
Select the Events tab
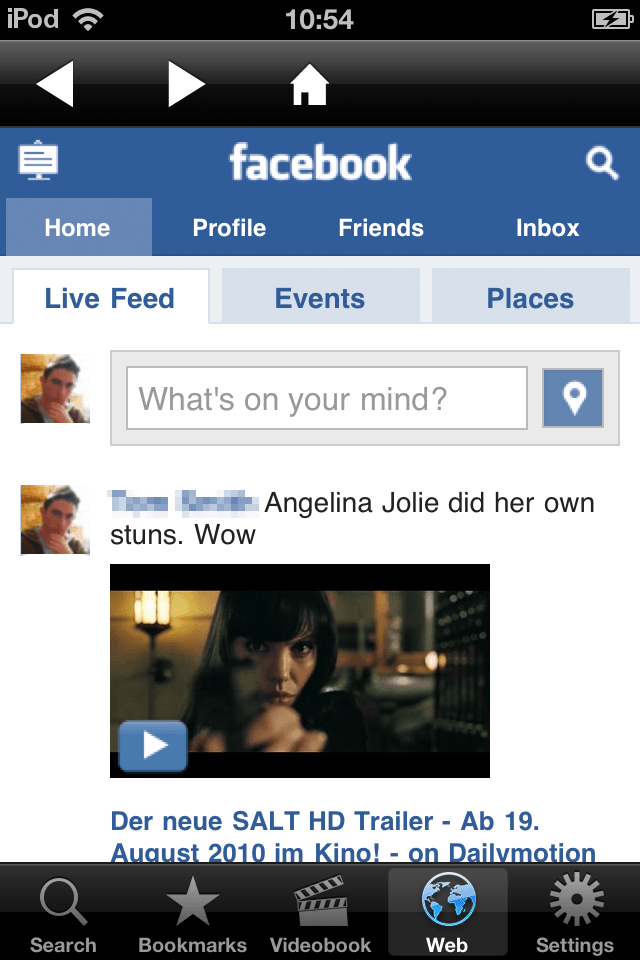[320, 296]
